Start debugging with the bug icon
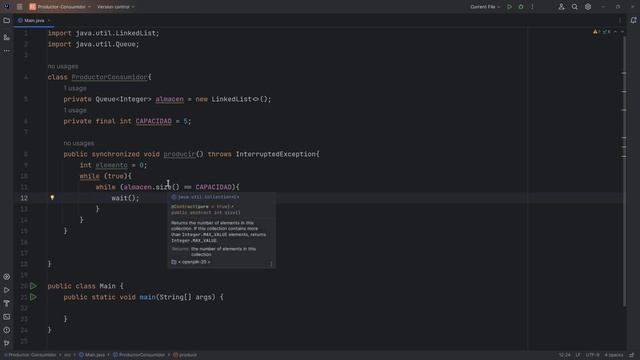 [x=521, y=7]
